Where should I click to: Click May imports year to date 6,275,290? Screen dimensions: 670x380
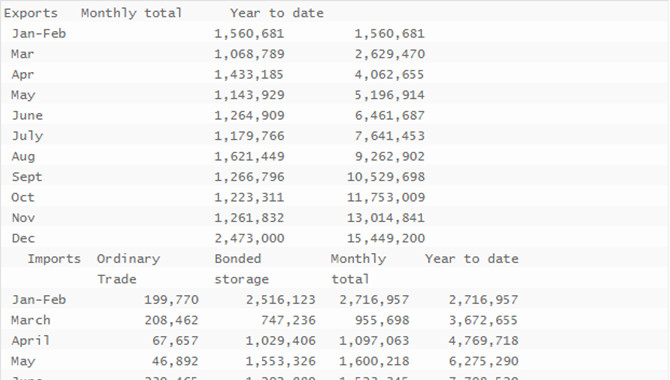483,362
